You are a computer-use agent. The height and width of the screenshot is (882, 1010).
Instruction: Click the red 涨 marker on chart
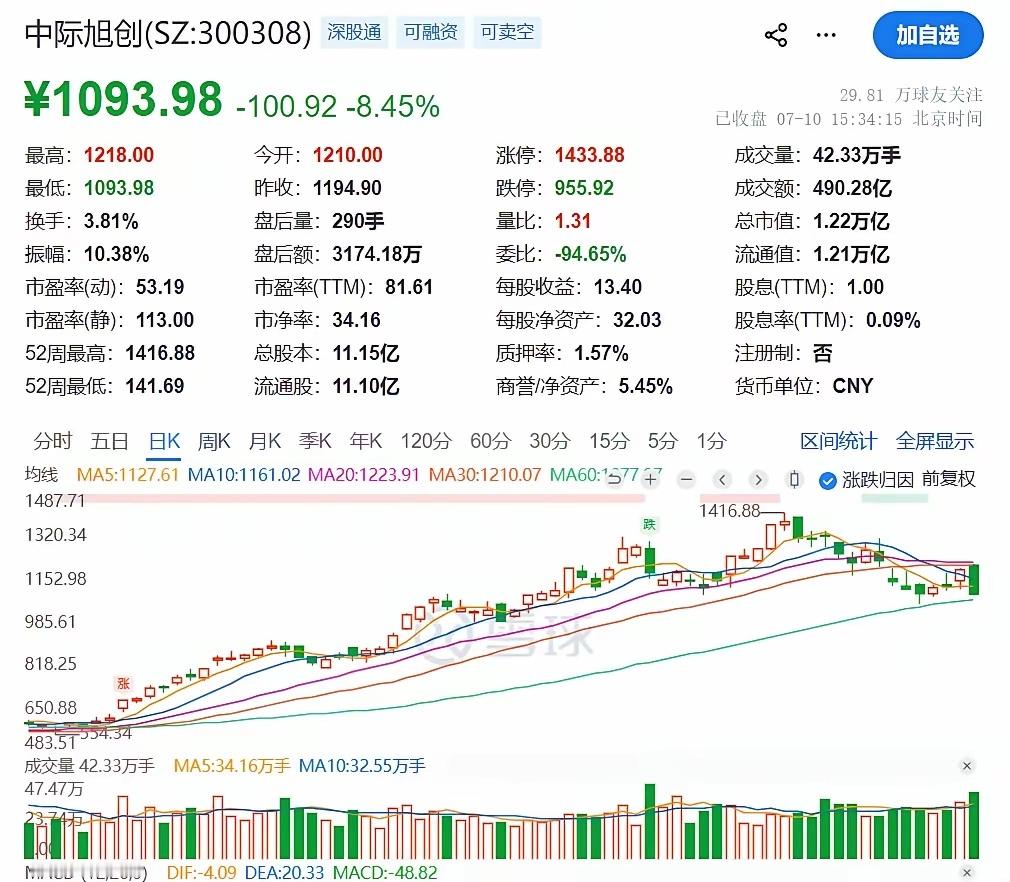[123, 684]
